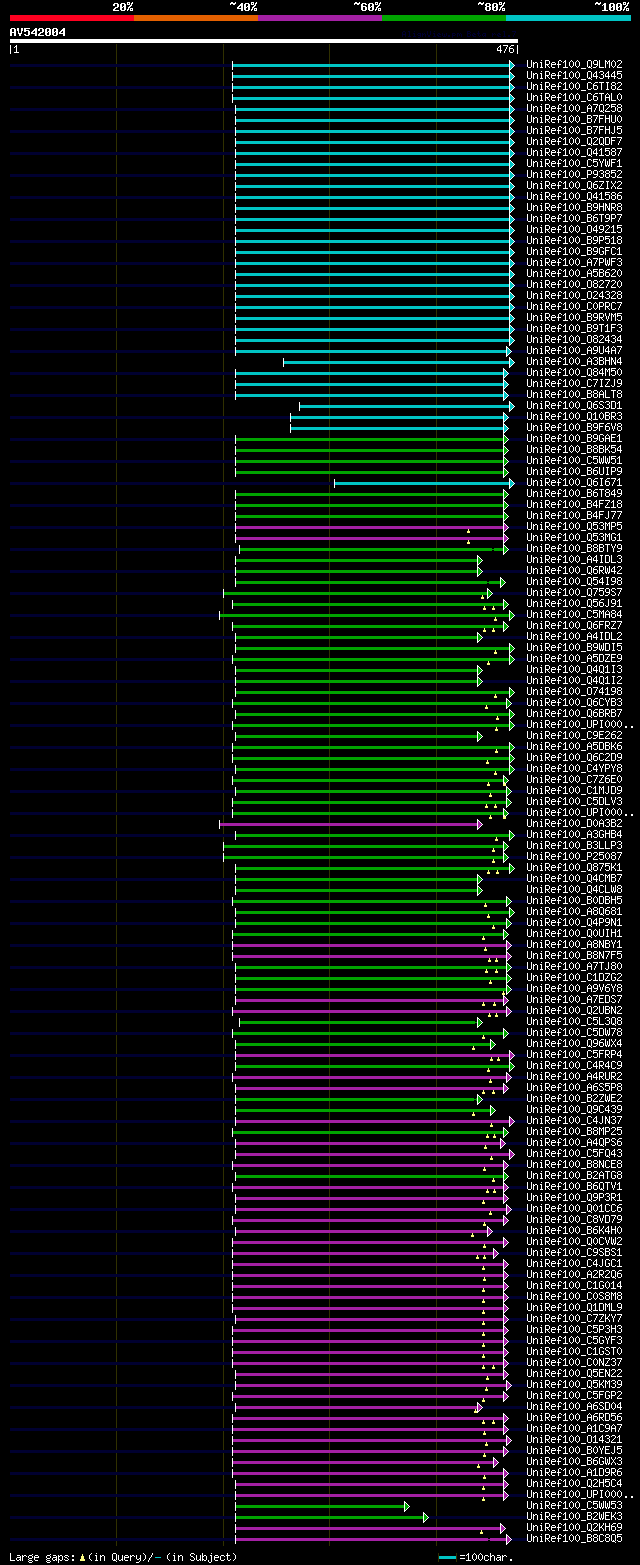640x1565 pixels.
Task: Open hit UniRef100_Q6I671
Action: coord(574,482)
